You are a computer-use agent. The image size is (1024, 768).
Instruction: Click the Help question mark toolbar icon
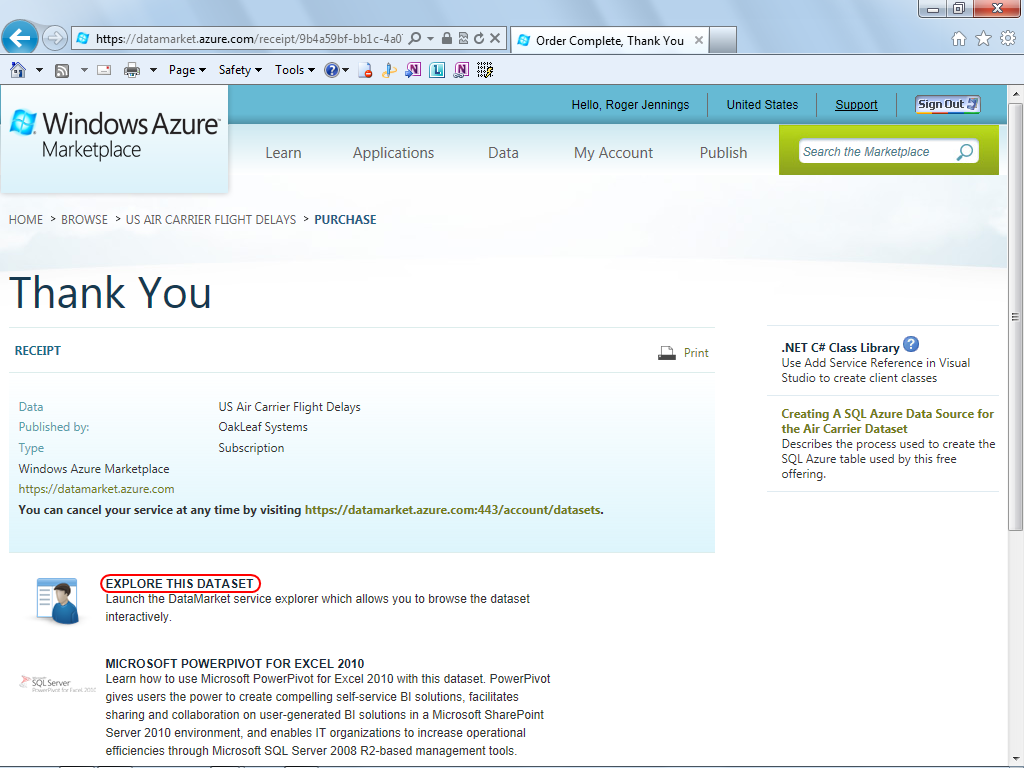pyautogui.click(x=332, y=70)
